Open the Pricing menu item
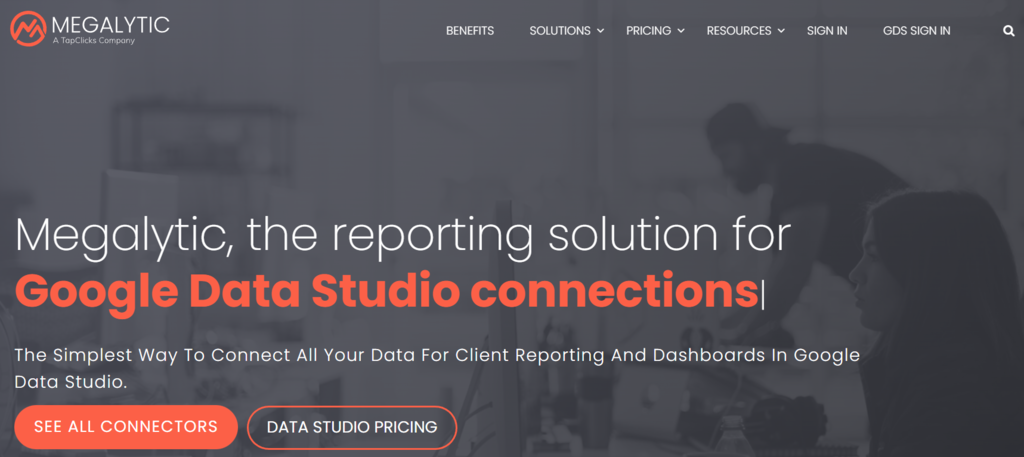 648,31
